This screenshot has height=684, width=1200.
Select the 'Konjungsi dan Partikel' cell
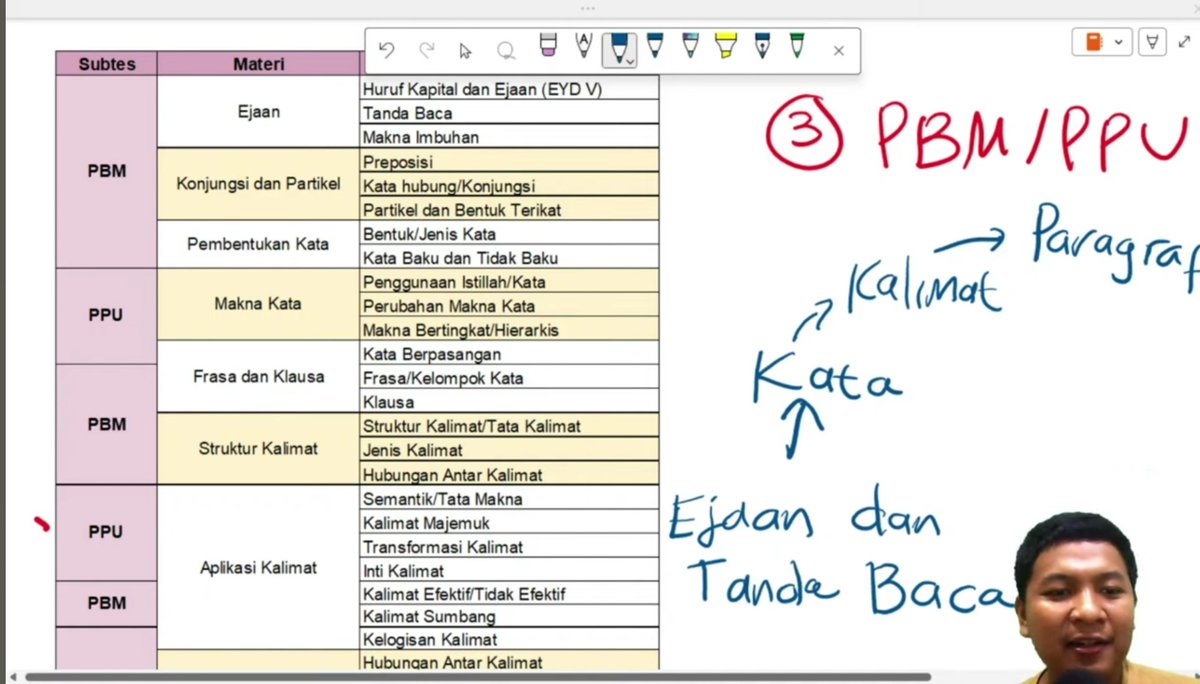(x=258, y=184)
